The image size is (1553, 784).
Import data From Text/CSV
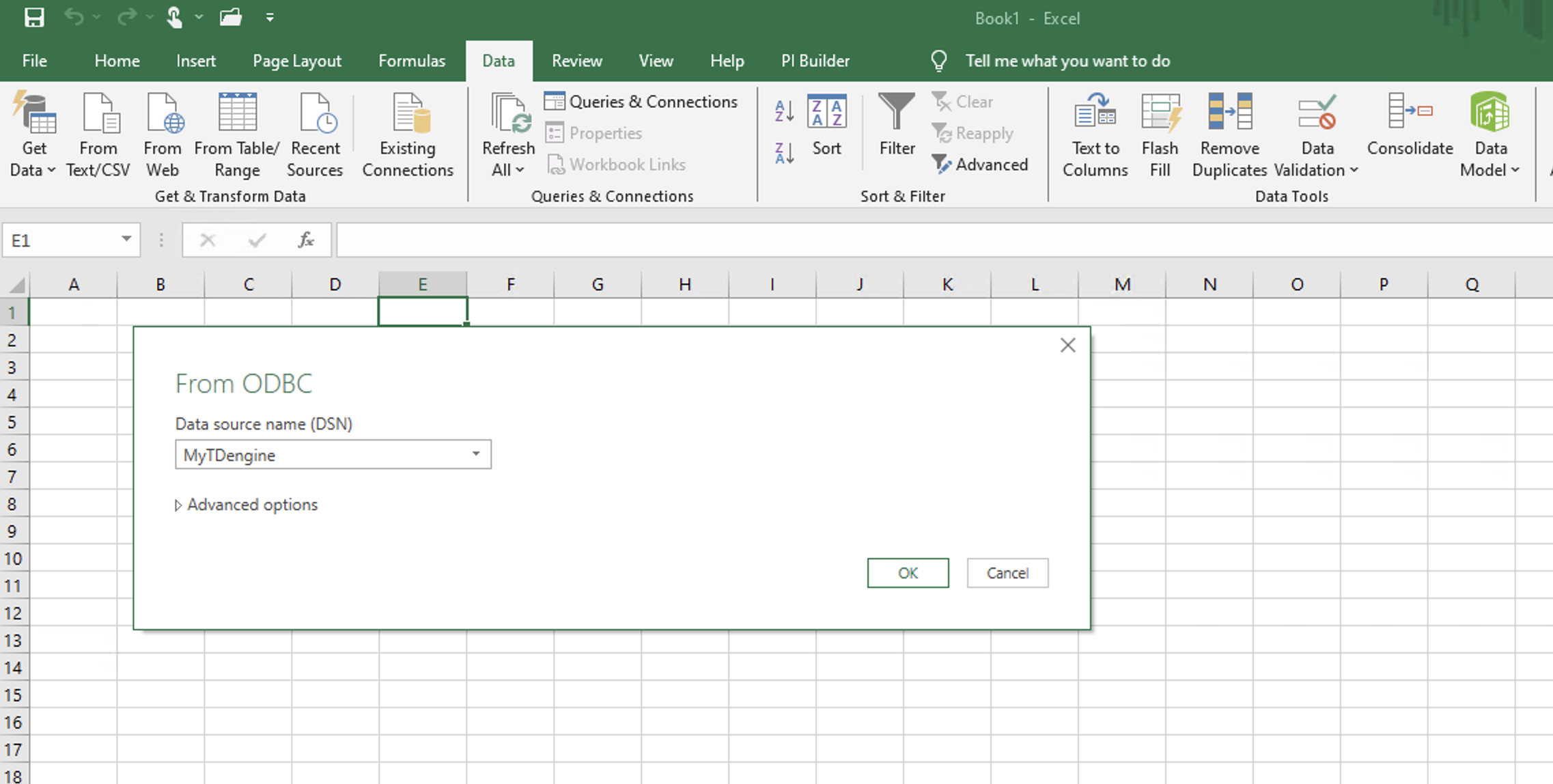click(98, 135)
